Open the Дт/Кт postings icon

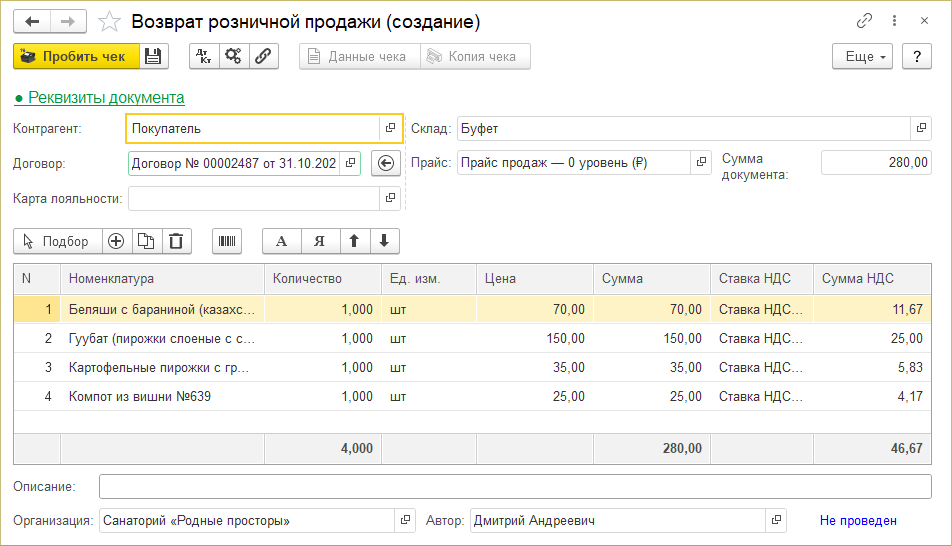[x=204, y=57]
